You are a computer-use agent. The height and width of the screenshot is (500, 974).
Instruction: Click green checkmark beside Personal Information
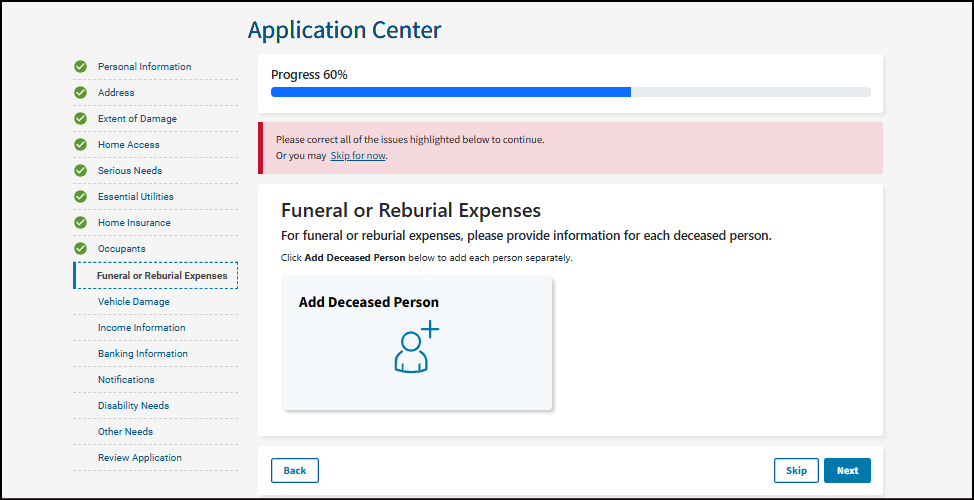coord(81,67)
